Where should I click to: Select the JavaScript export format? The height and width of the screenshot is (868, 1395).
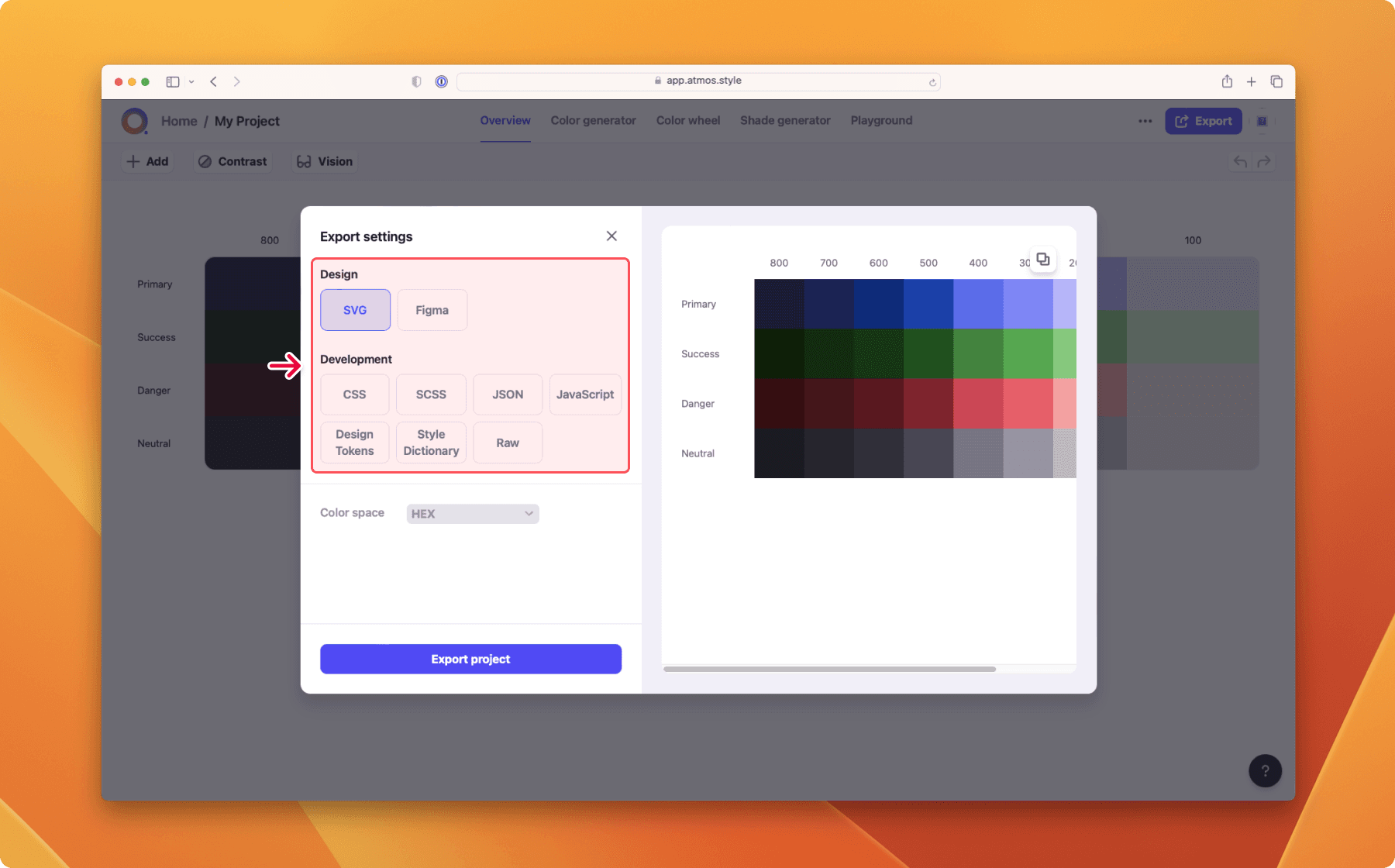point(585,394)
